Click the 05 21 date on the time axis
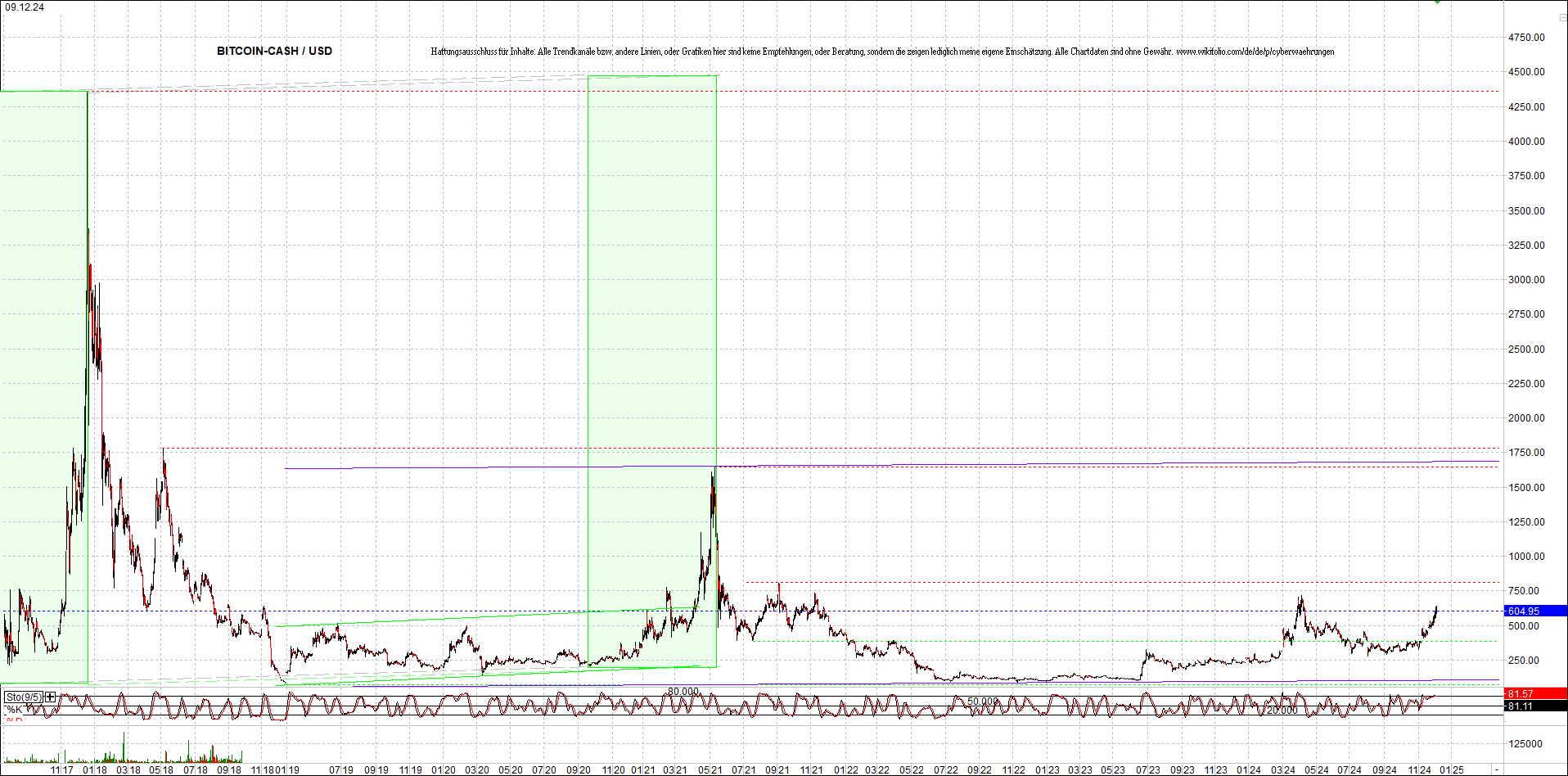This screenshot has width=1568, height=776. point(710,770)
